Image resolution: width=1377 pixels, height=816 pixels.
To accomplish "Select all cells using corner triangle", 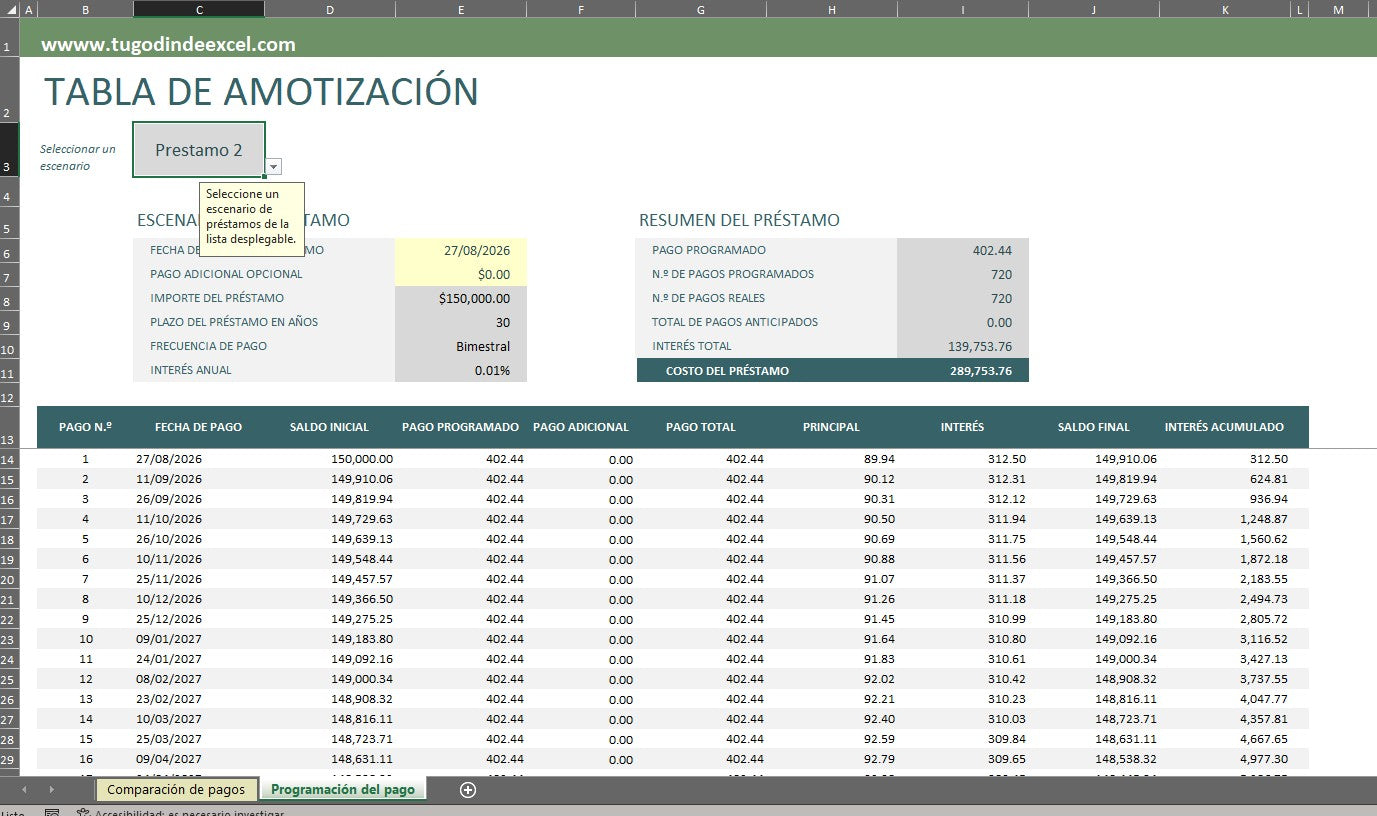I will click(x=10, y=9).
